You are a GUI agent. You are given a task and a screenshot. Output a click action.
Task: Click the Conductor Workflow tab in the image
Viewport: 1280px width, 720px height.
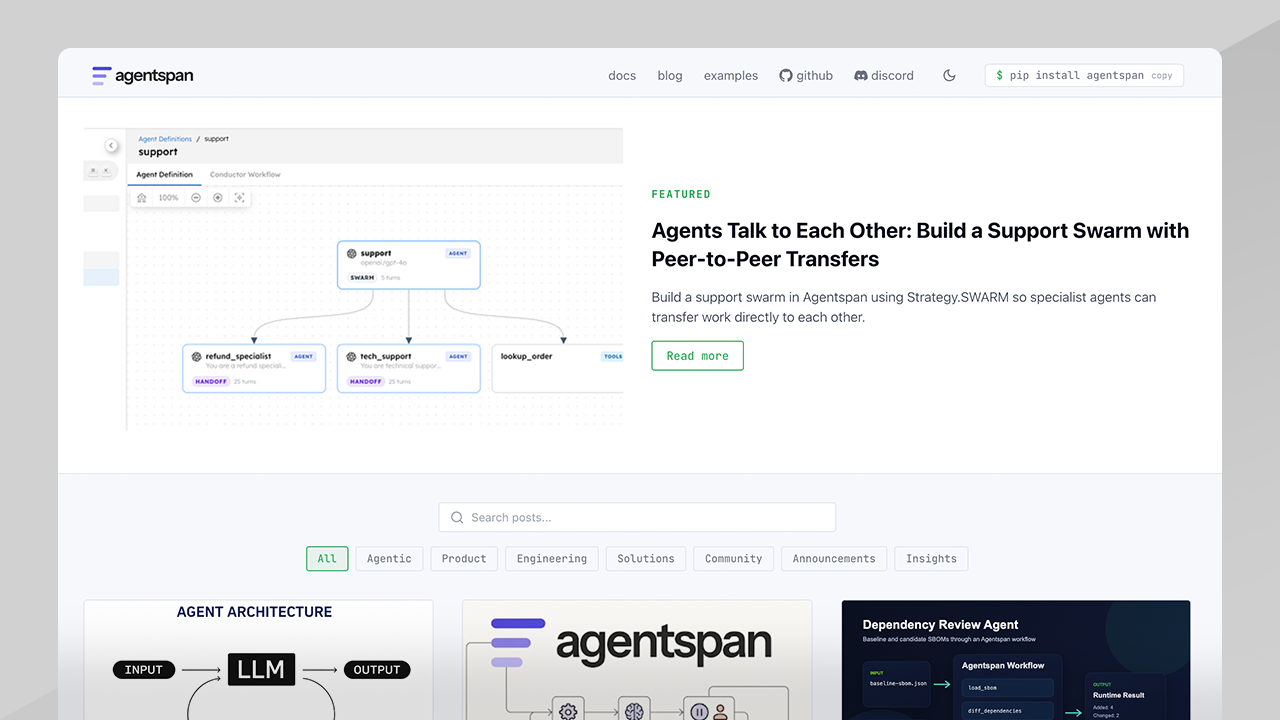click(245, 174)
